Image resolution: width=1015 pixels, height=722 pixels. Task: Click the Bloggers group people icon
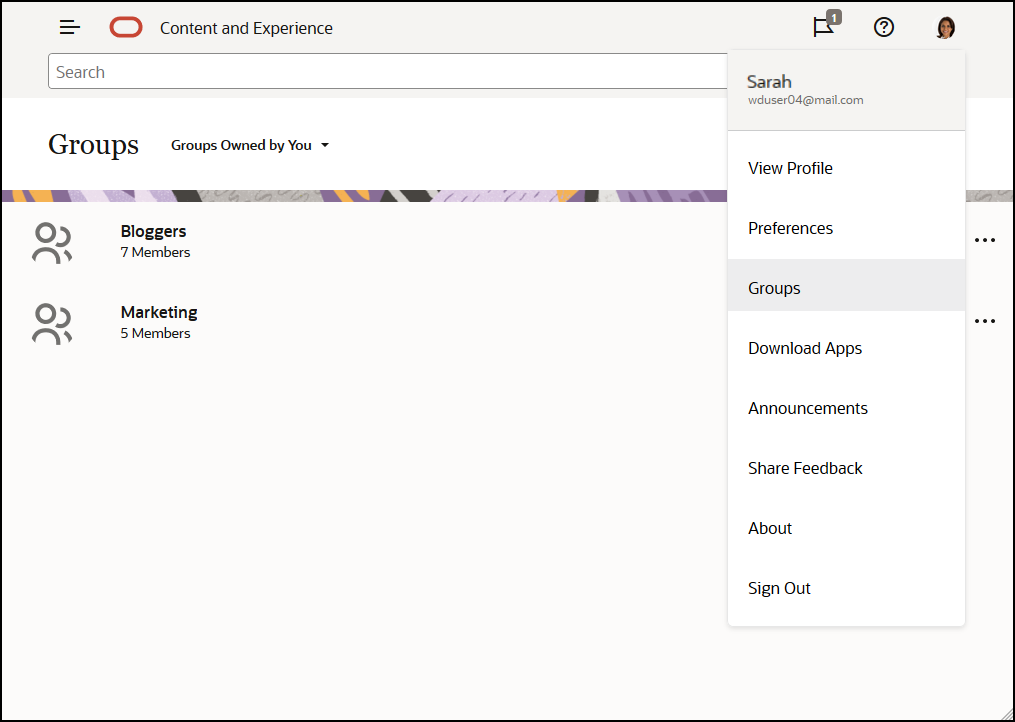(52, 243)
